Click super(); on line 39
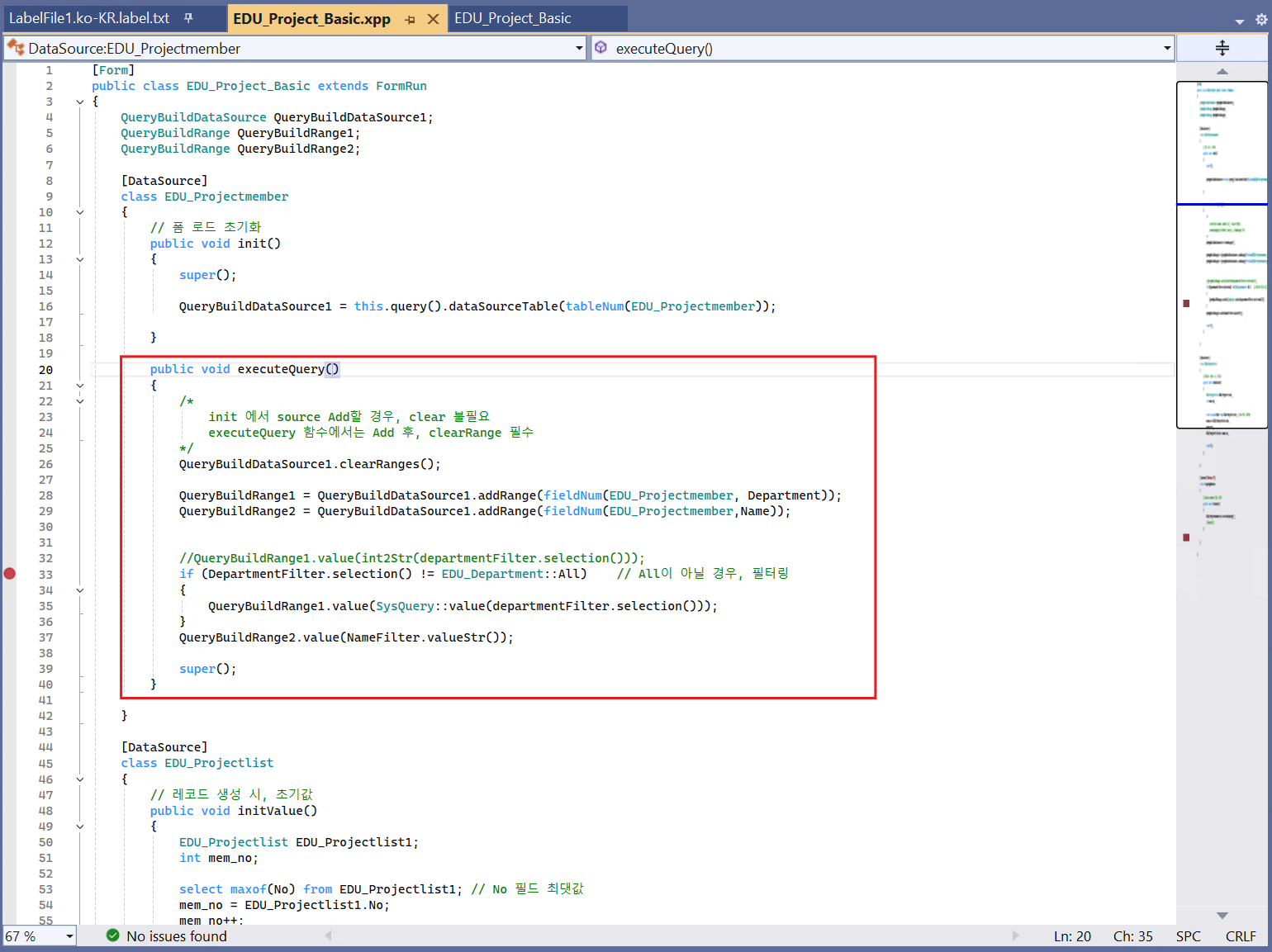 (208, 669)
